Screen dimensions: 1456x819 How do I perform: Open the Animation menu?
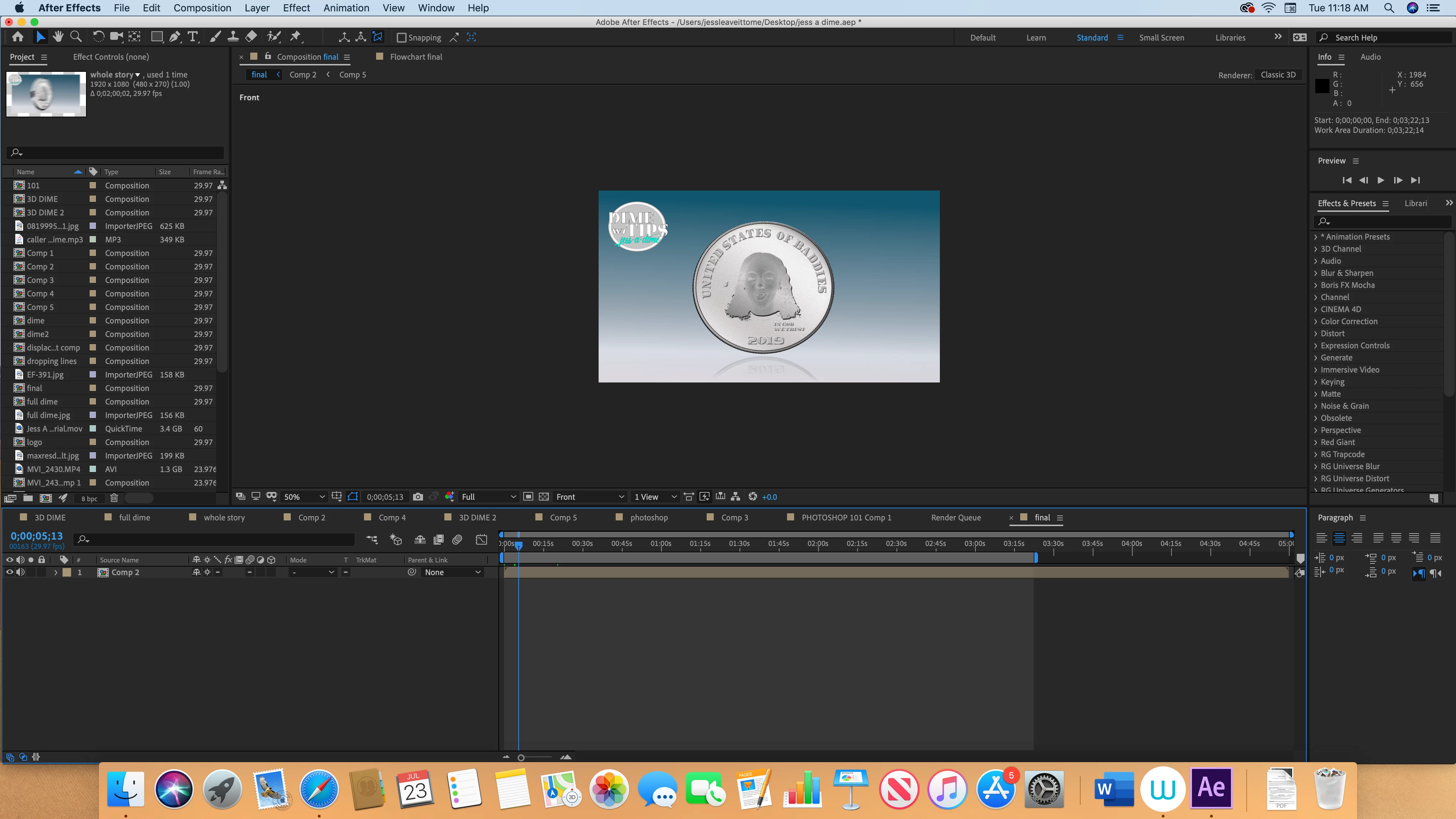tap(346, 8)
